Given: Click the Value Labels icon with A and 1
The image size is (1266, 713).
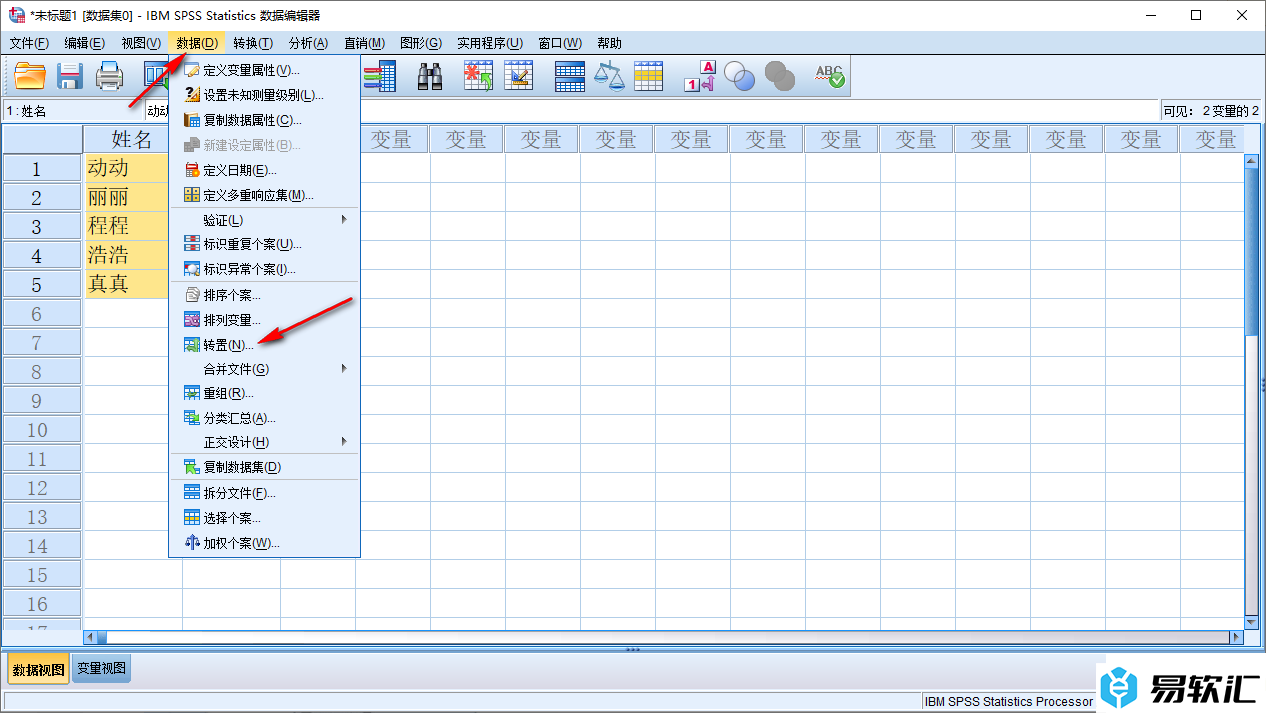Looking at the screenshot, I should (700, 76).
